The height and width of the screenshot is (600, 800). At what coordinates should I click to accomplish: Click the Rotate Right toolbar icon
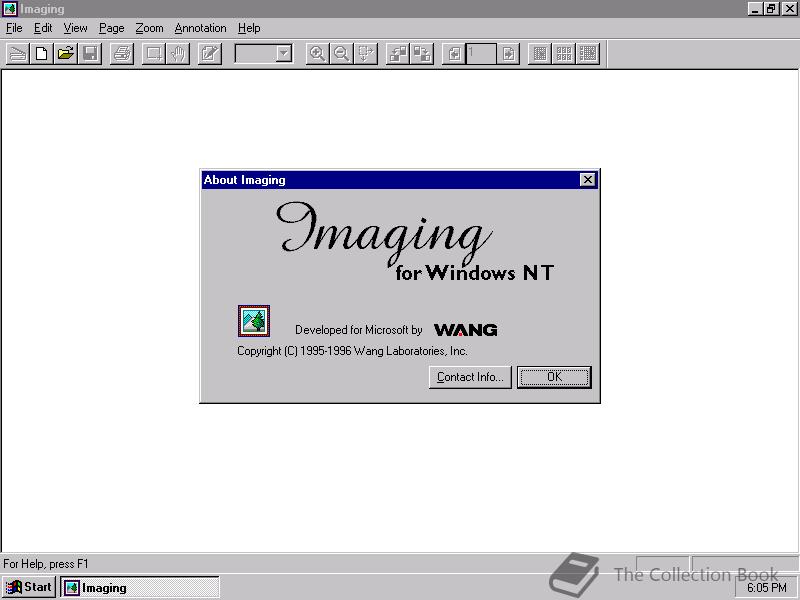pyautogui.click(x=422, y=54)
